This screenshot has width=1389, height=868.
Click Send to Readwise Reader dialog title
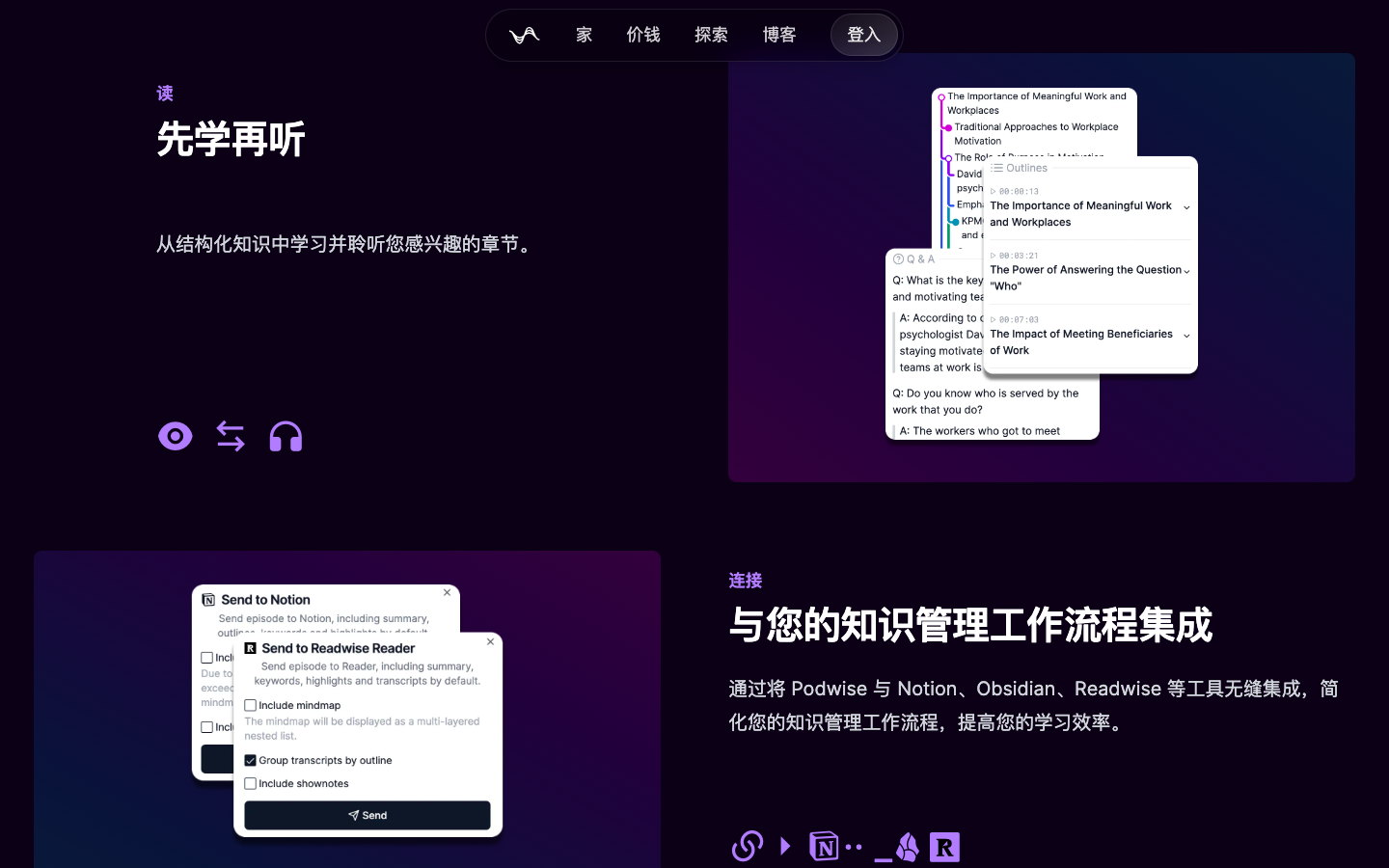tap(338, 648)
